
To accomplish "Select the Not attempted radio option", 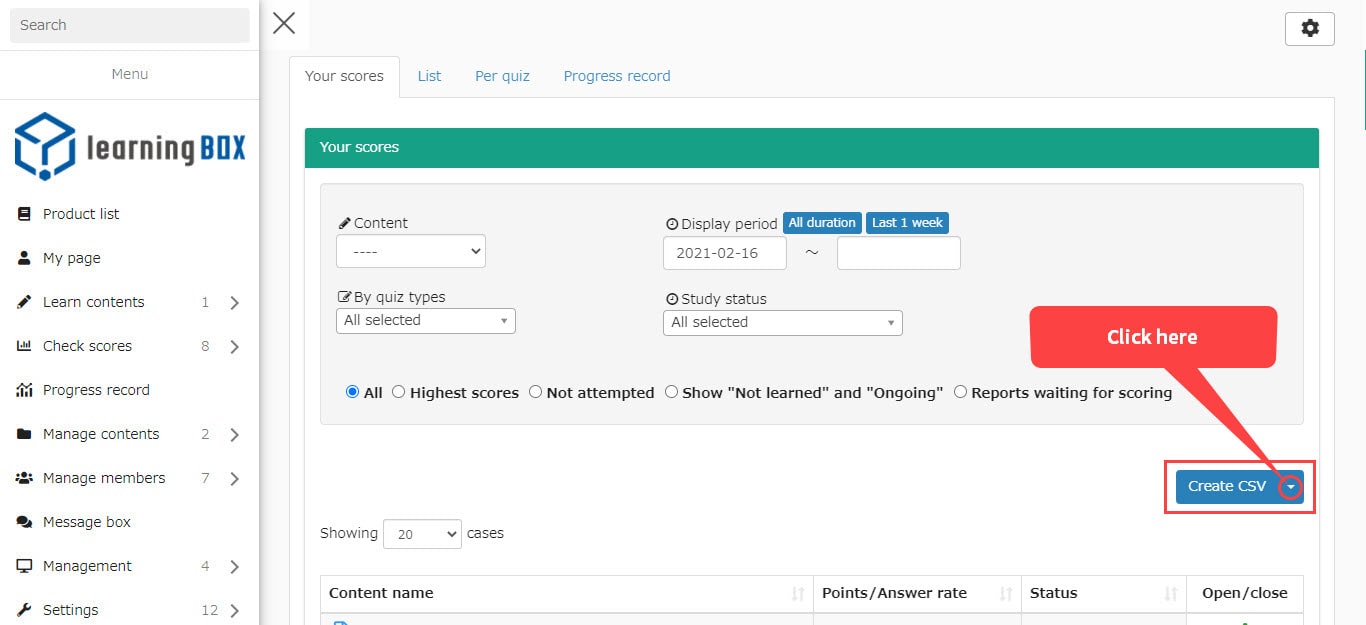I will point(535,392).
